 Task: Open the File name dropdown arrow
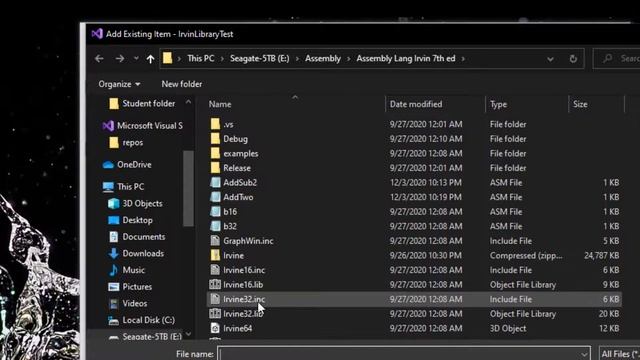pos(584,354)
